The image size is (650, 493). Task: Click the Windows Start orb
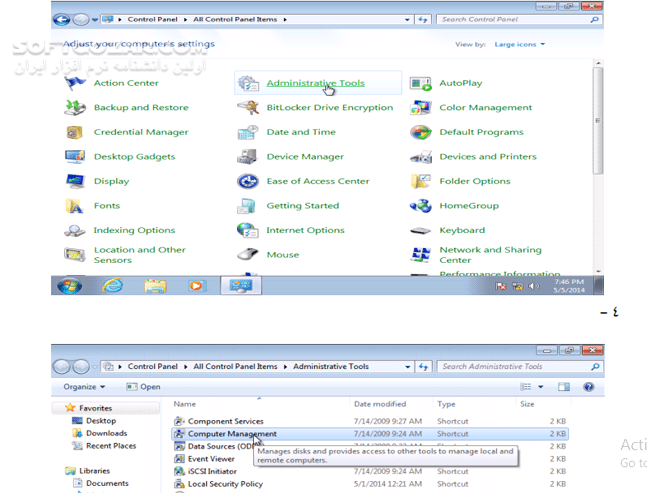(70, 286)
